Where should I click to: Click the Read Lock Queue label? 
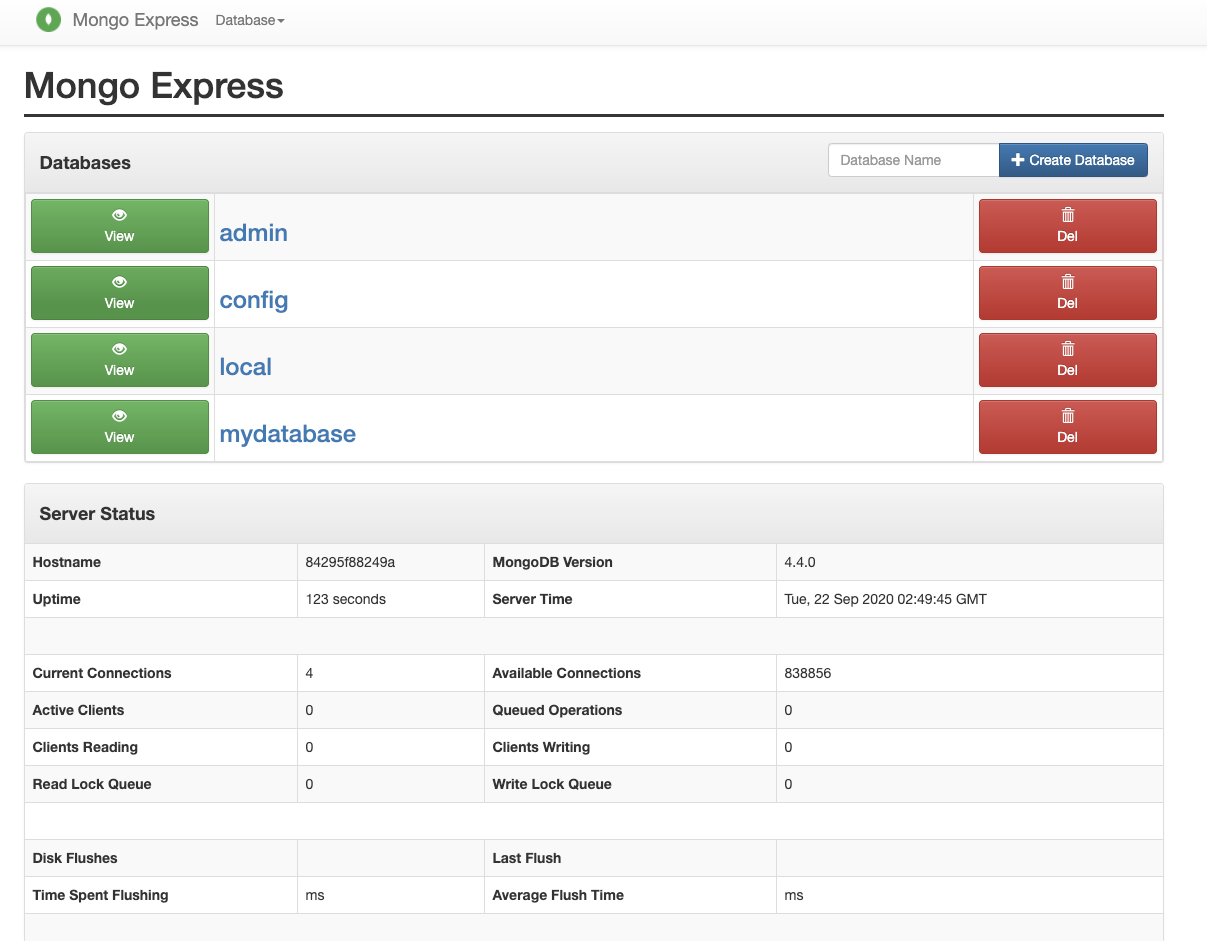coord(92,784)
